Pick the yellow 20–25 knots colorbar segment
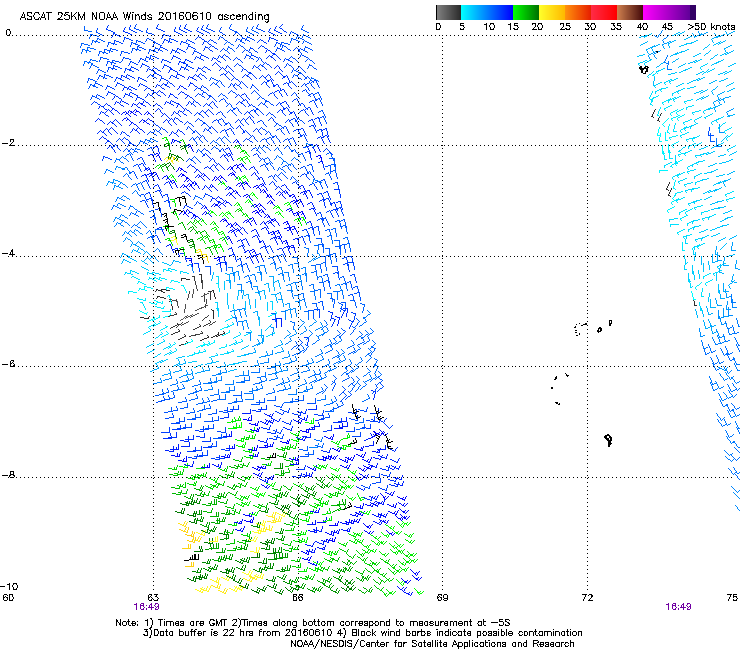Image resolution: width=740 pixels, height=650 pixels. pyautogui.click(x=552, y=12)
